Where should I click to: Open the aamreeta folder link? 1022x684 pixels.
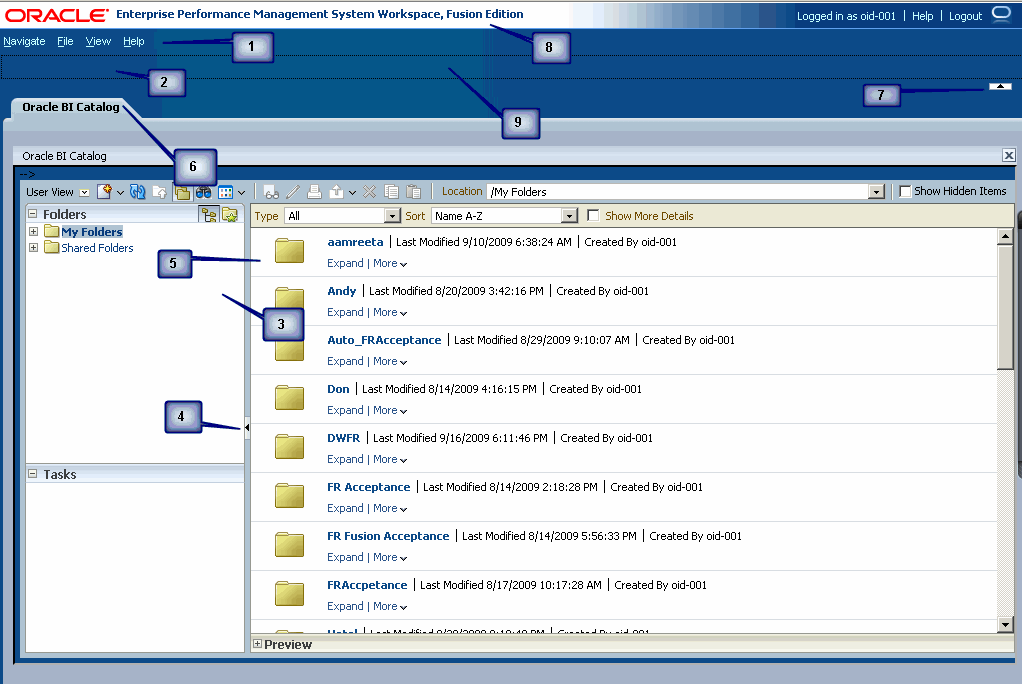(x=355, y=242)
